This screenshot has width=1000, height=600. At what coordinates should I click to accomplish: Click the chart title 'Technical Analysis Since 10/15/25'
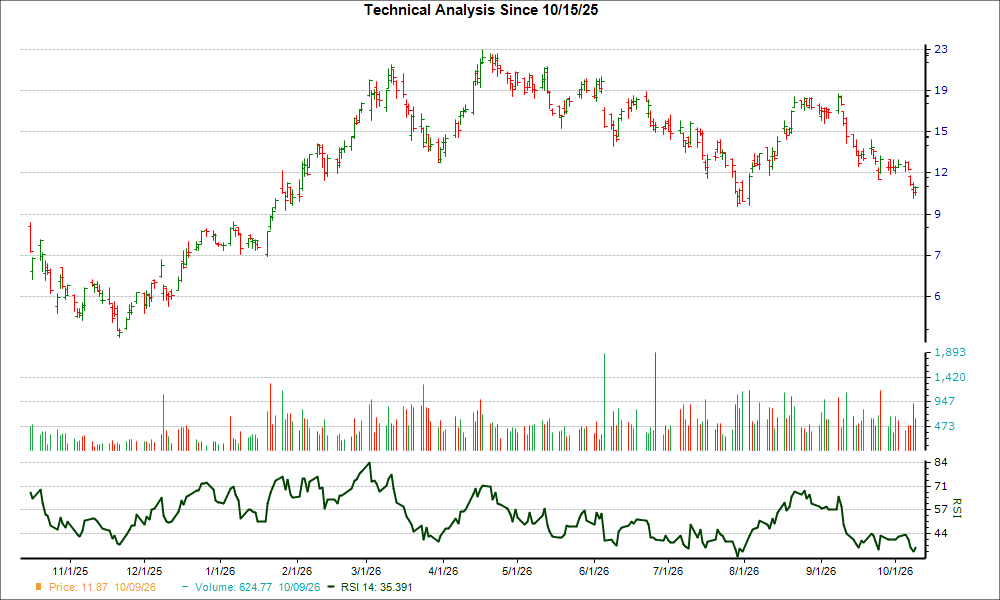click(481, 10)
